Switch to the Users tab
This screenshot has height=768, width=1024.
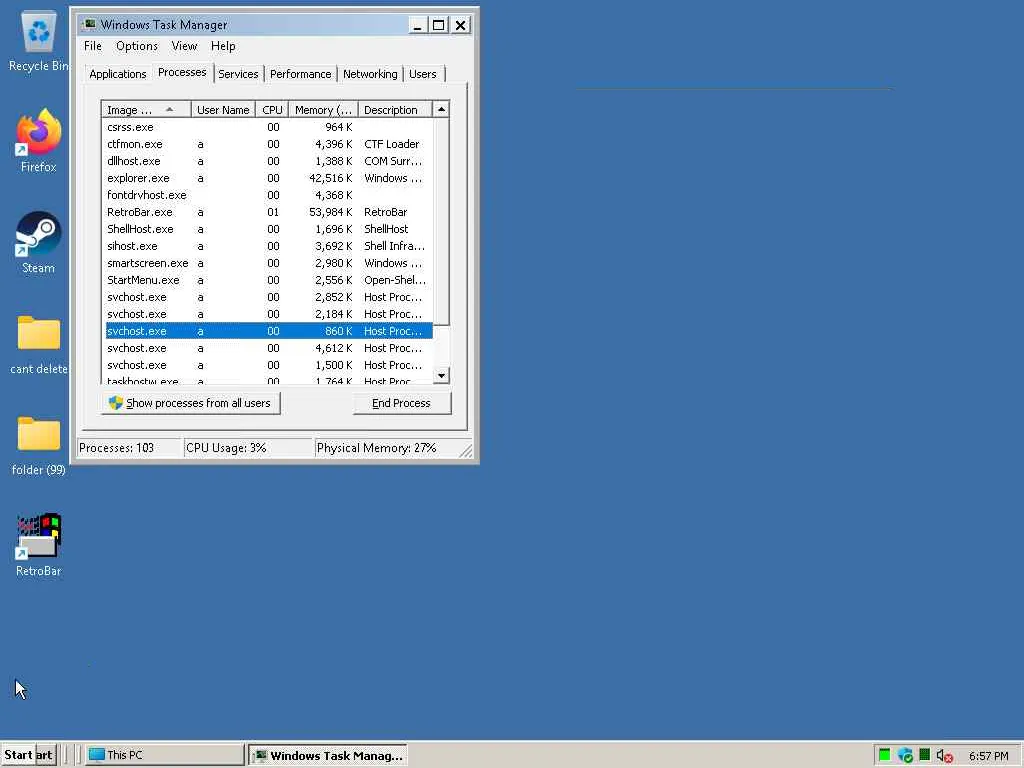click(423, 74)
